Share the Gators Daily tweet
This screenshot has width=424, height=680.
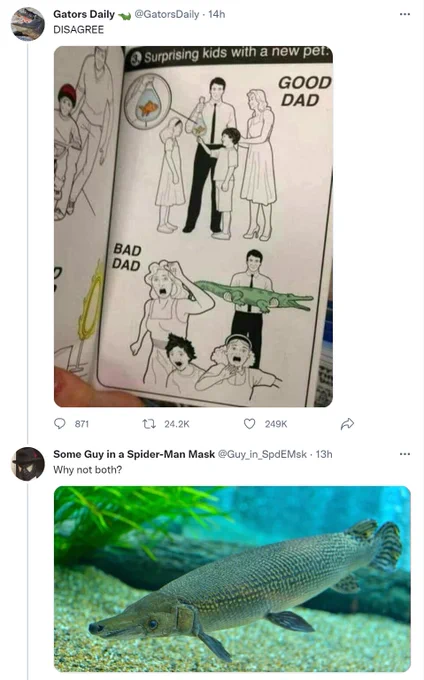(347, 424)
